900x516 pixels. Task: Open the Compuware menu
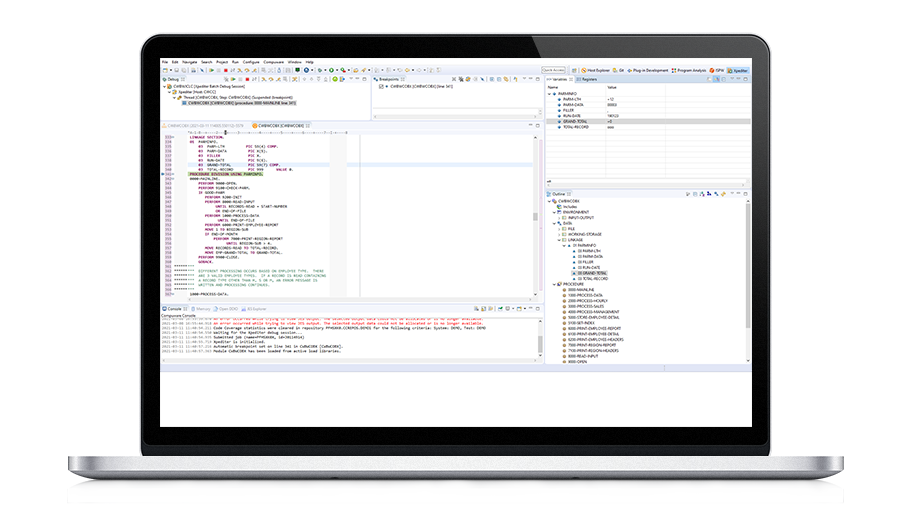[274, 62]
